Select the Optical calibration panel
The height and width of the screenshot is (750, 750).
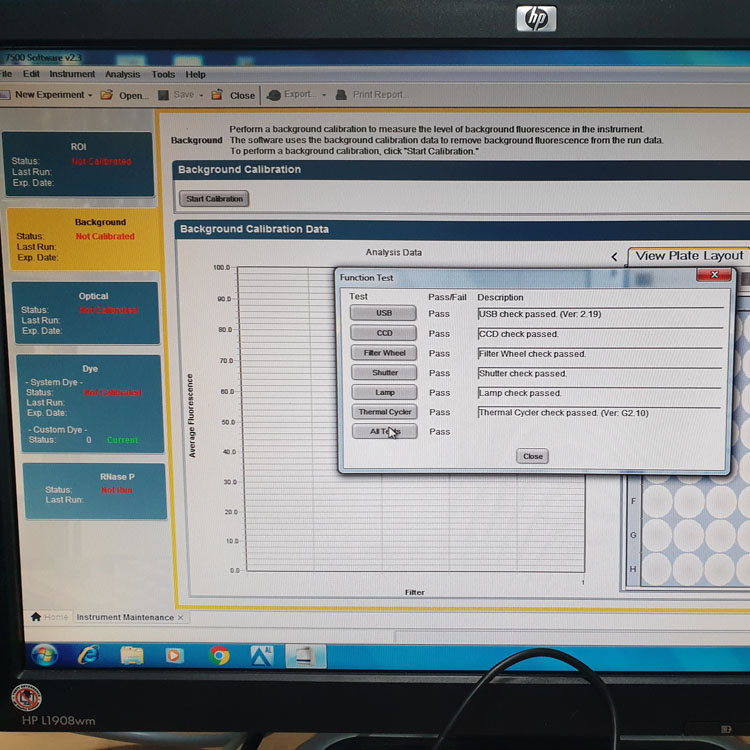click(85, 313)
